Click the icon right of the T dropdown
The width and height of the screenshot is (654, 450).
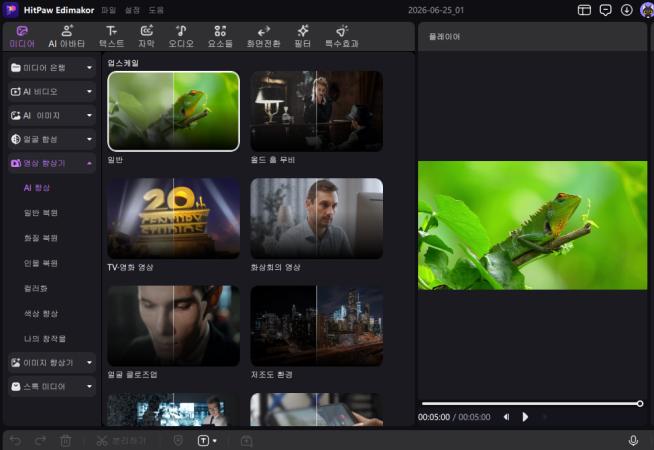click(x=247, y=440)
